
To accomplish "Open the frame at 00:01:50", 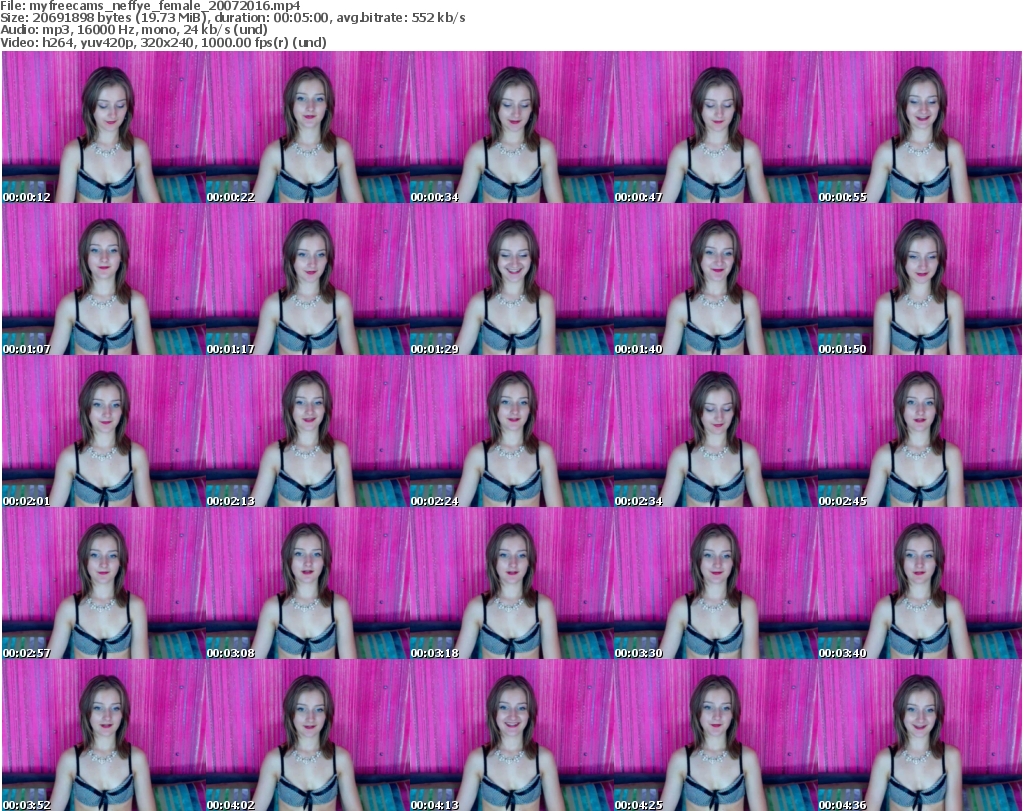I will [920, 279].
